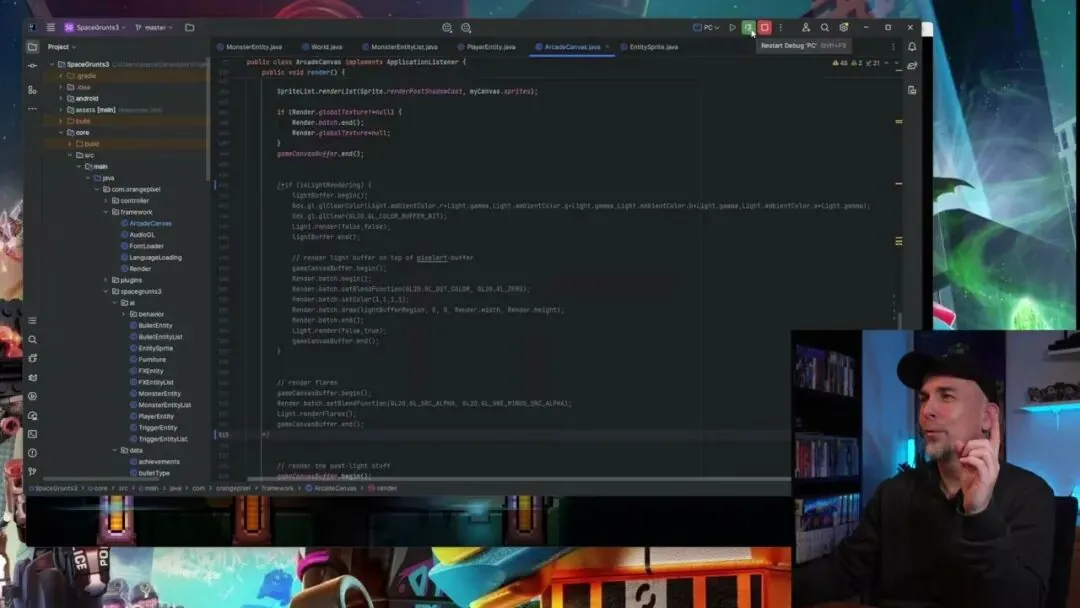Open the Project view mode dropdown
The width and height of the screenshot is (1080, 608).
(62, 47)
